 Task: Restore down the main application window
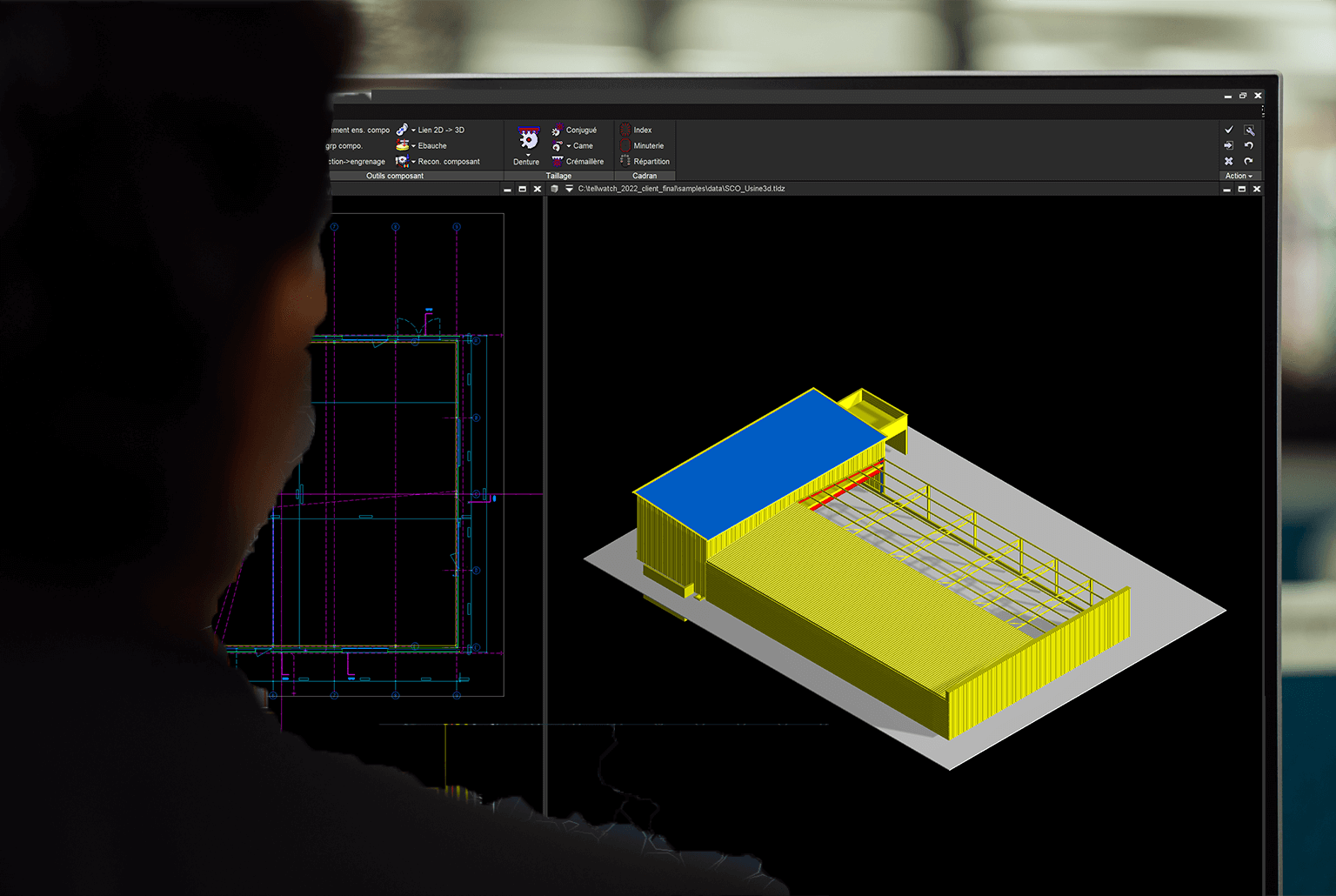coord(1243,96)
